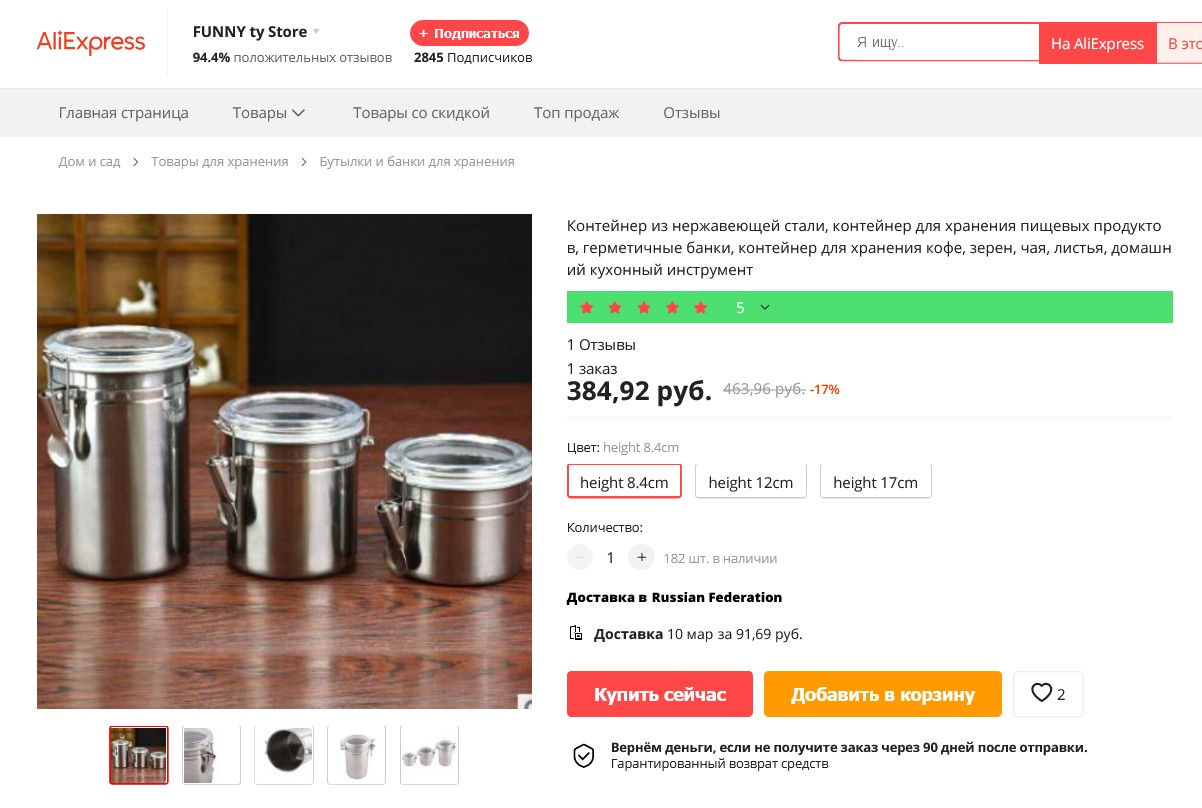
Task: Click the minus quantity icon
Action: click(580, 557)
